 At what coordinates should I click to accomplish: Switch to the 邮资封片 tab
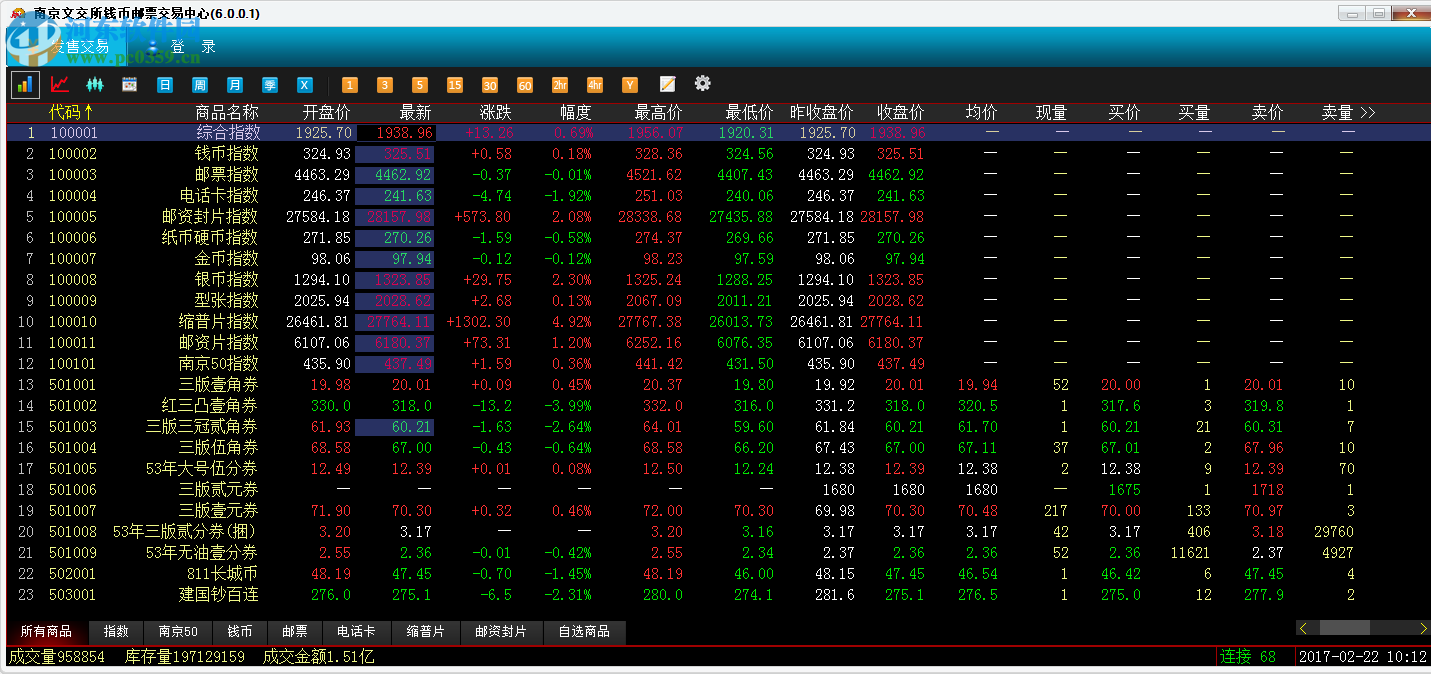501,632
